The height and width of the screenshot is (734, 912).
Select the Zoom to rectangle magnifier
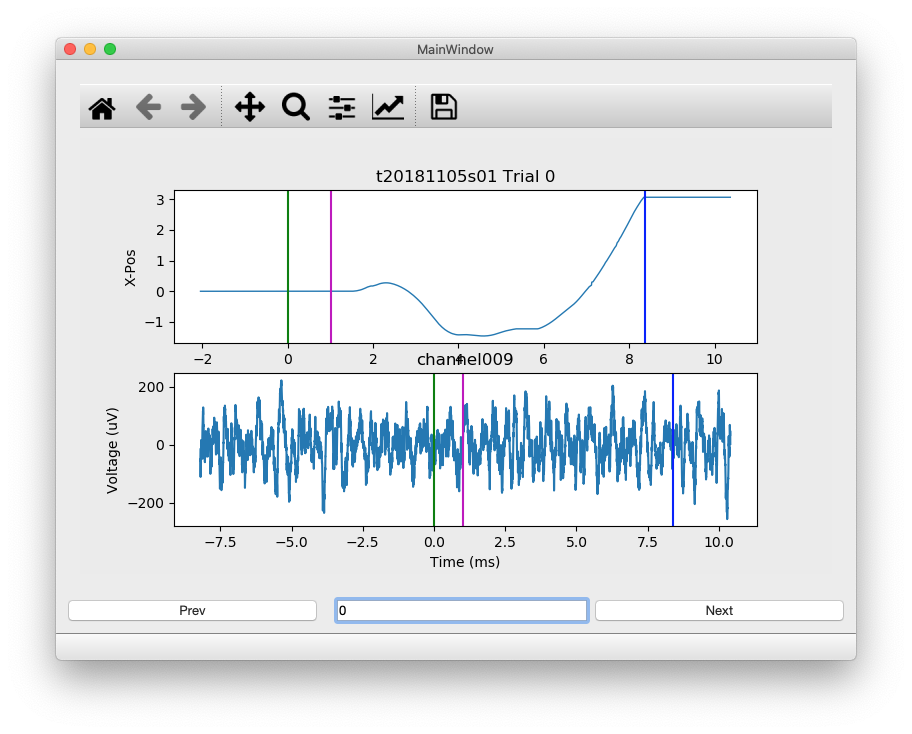(x=295, y=107)
